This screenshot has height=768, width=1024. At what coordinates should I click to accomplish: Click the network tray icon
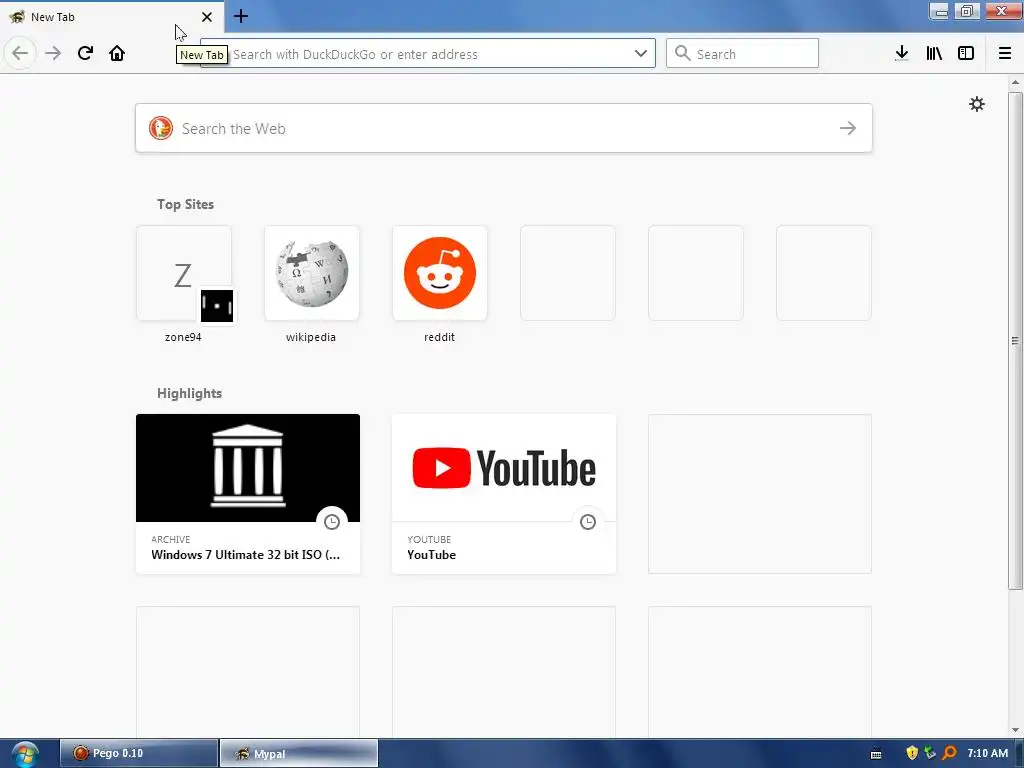(x=930, y=753)
